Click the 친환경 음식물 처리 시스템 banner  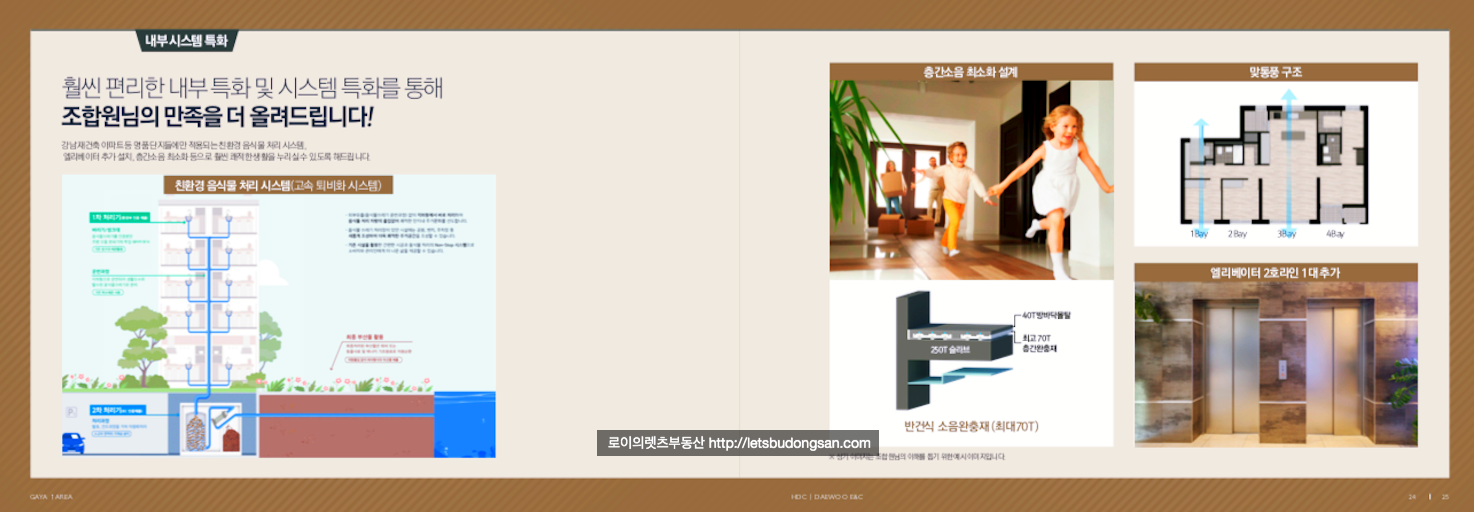tap(278, 186)
